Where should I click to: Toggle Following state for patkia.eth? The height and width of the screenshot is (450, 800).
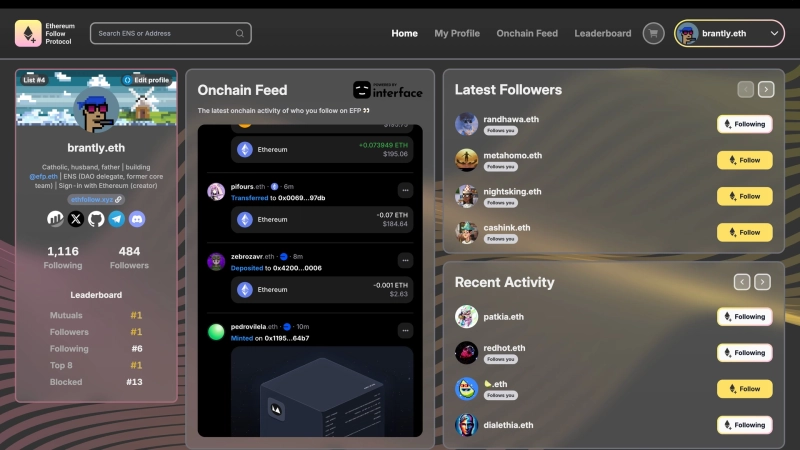click(x=744, y=316)
